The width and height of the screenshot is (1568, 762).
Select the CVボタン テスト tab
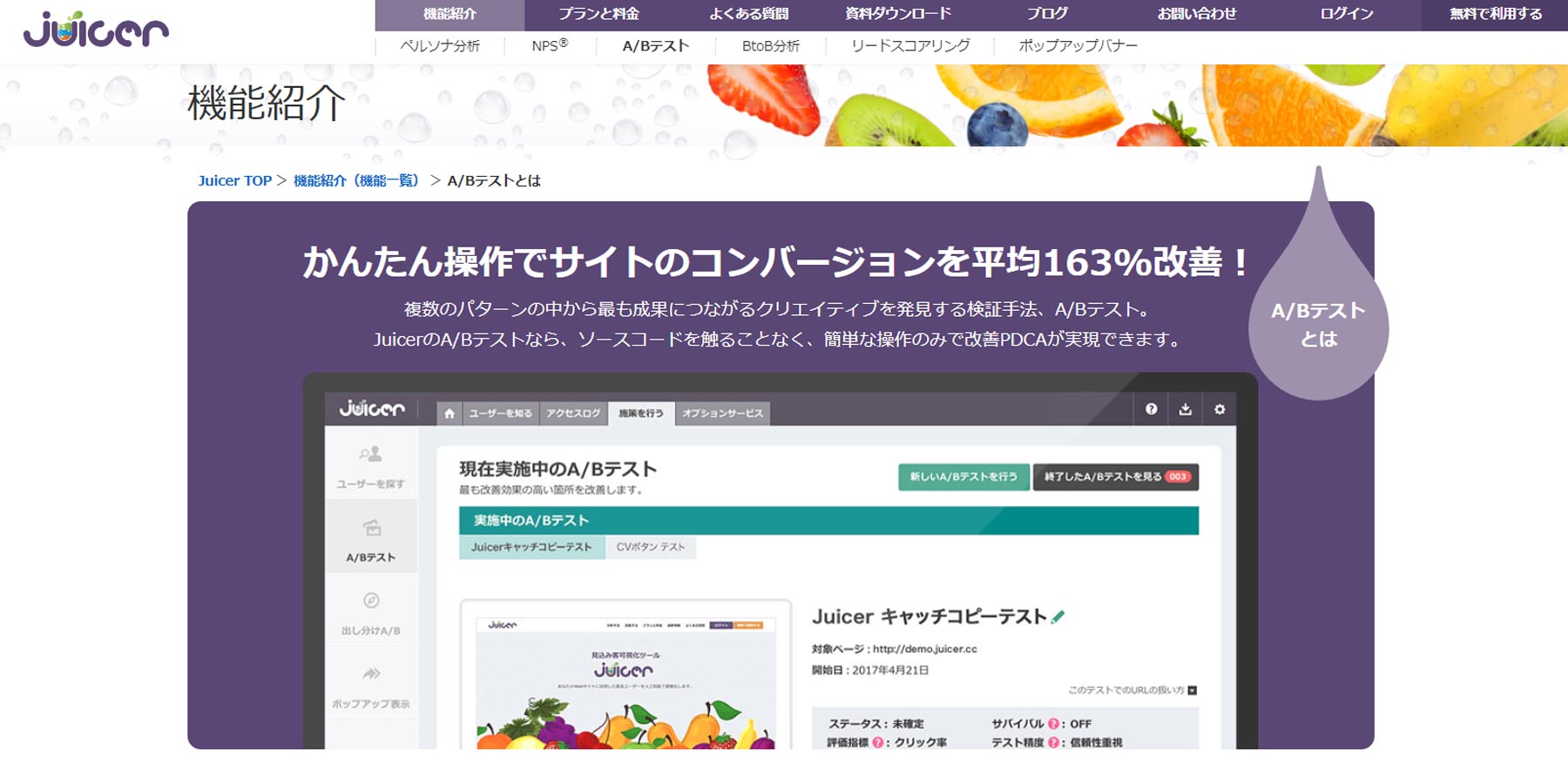coord(651,547)
